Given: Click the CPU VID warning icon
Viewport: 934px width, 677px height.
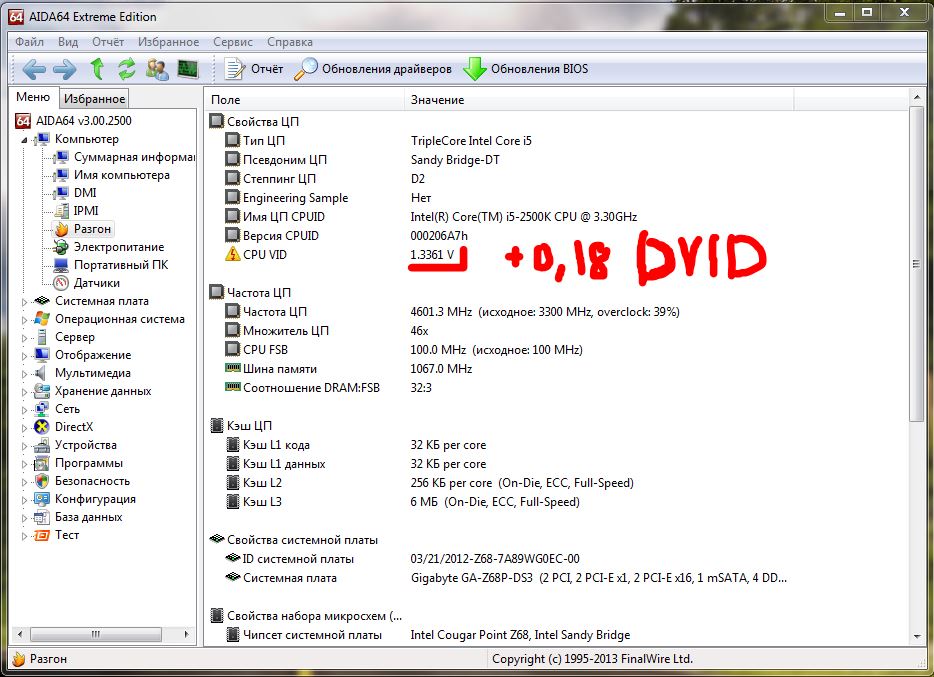Looking at the screenshot, I should 232,254.
